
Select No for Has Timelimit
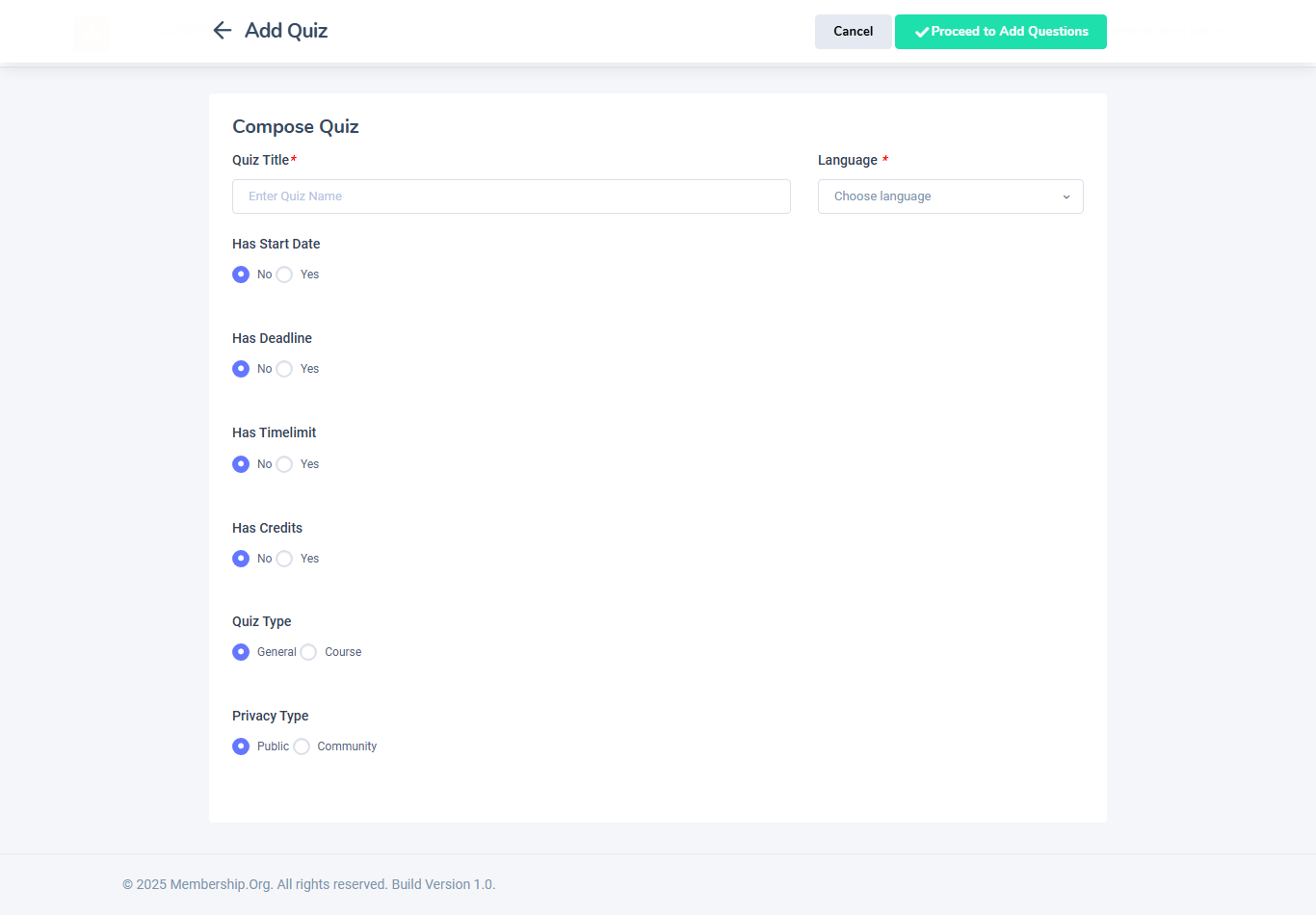coord(241,464)
